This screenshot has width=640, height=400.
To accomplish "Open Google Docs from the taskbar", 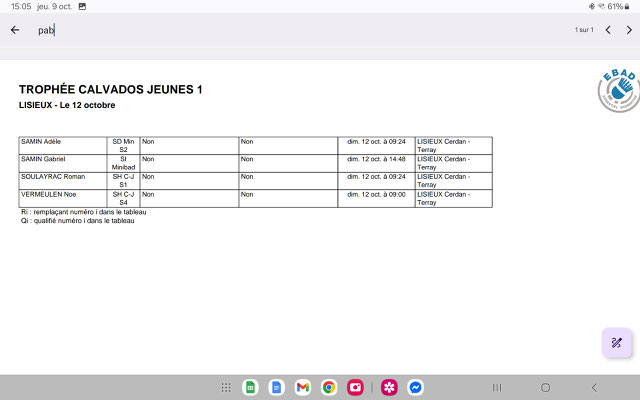I will 276,387.
